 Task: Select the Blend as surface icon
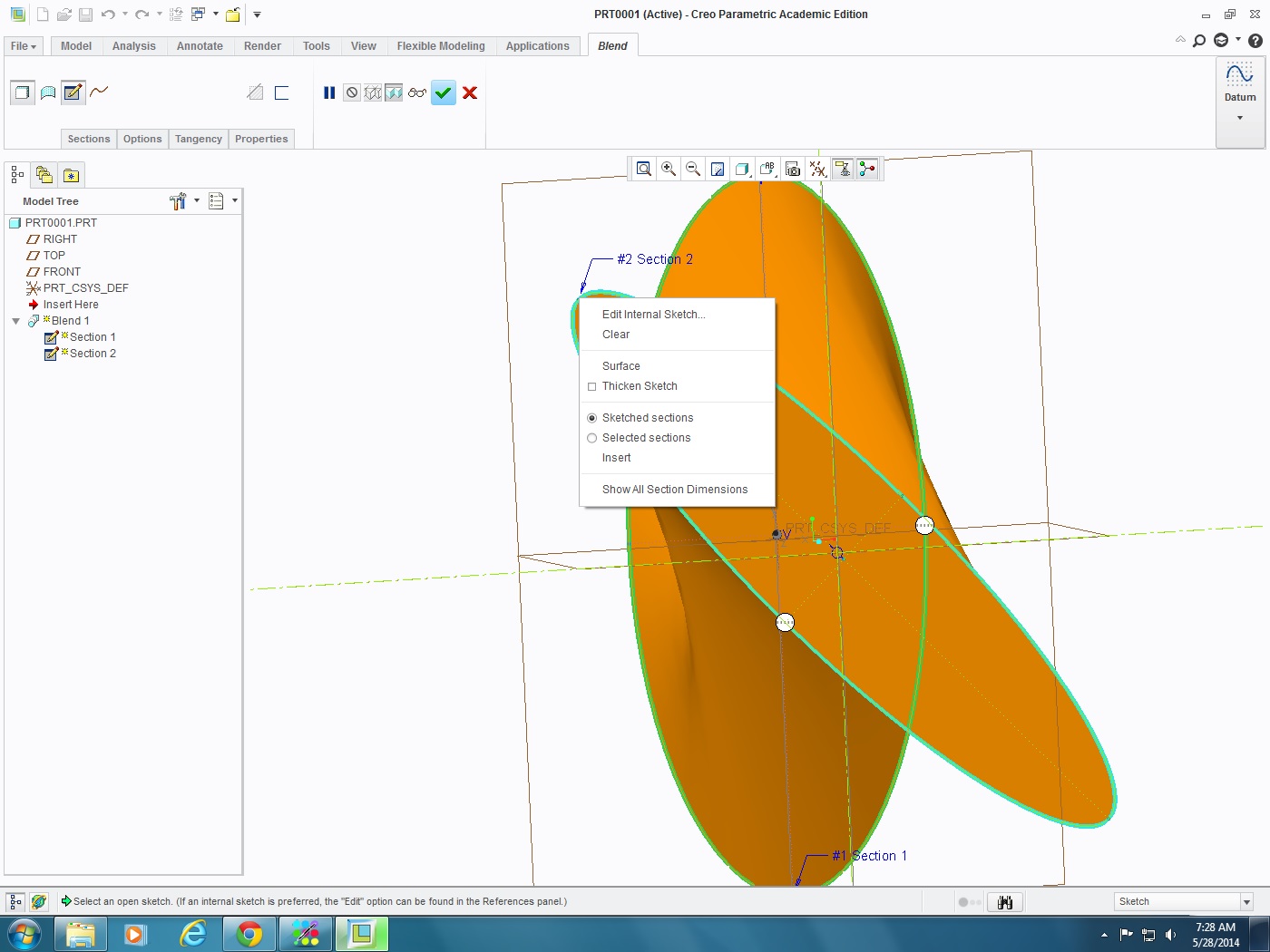48,92
